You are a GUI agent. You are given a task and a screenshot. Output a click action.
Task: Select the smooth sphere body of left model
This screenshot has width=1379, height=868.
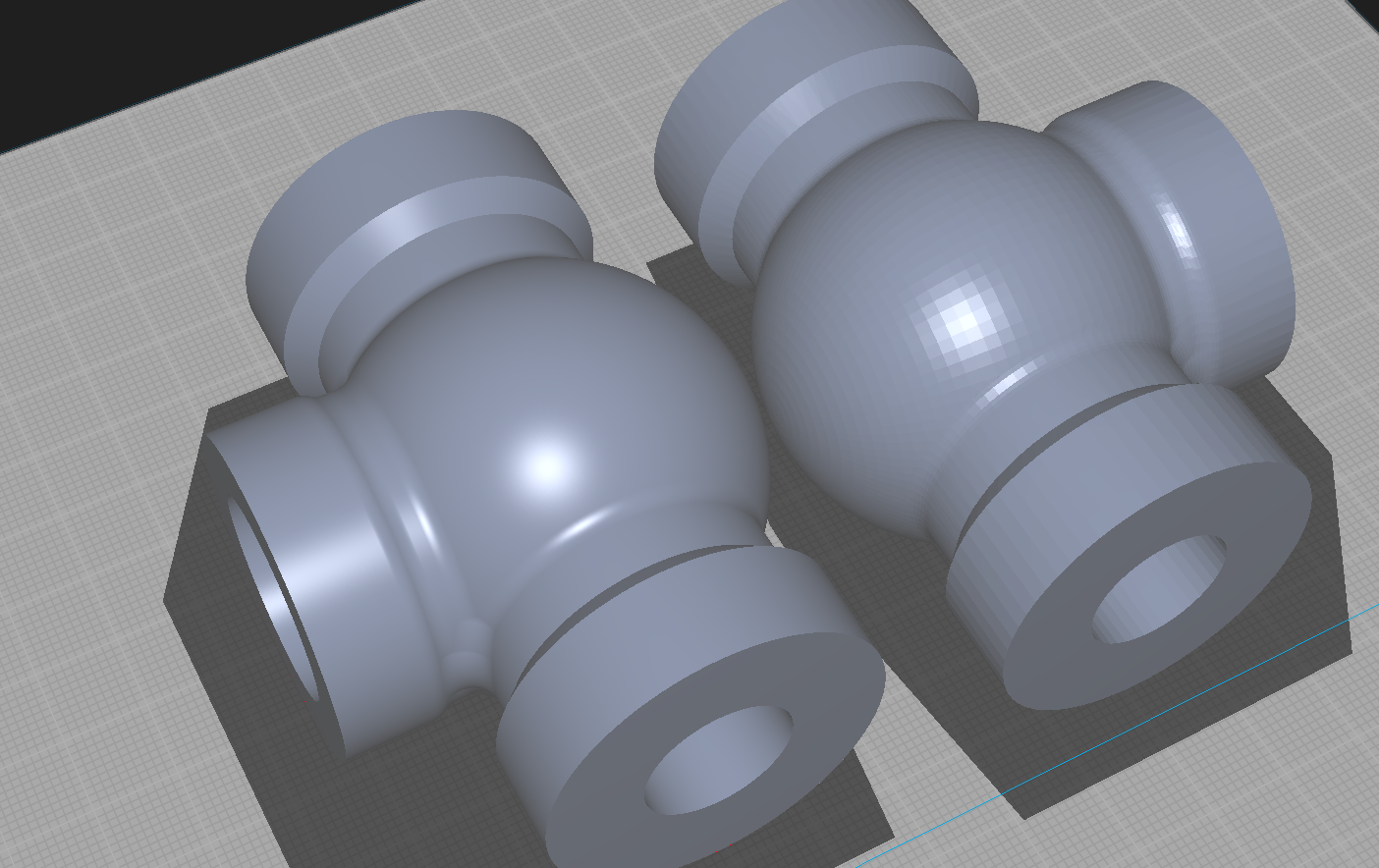[x=589, y=393]
